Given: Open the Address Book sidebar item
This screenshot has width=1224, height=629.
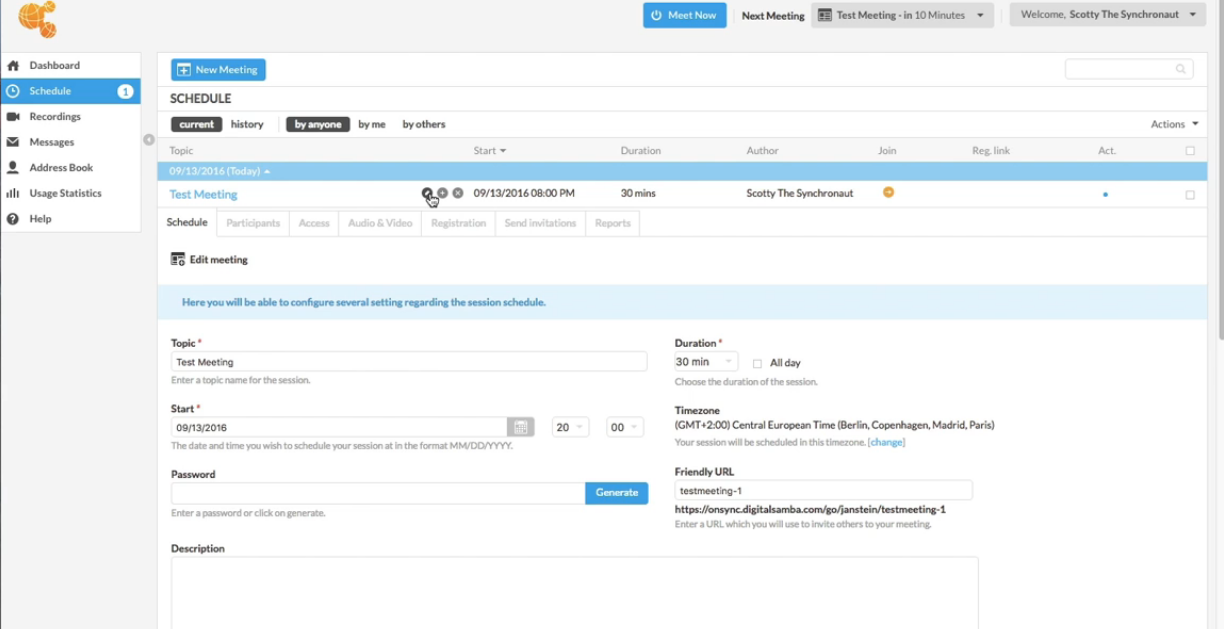Looking at the screenshot, I should (60, 168).
